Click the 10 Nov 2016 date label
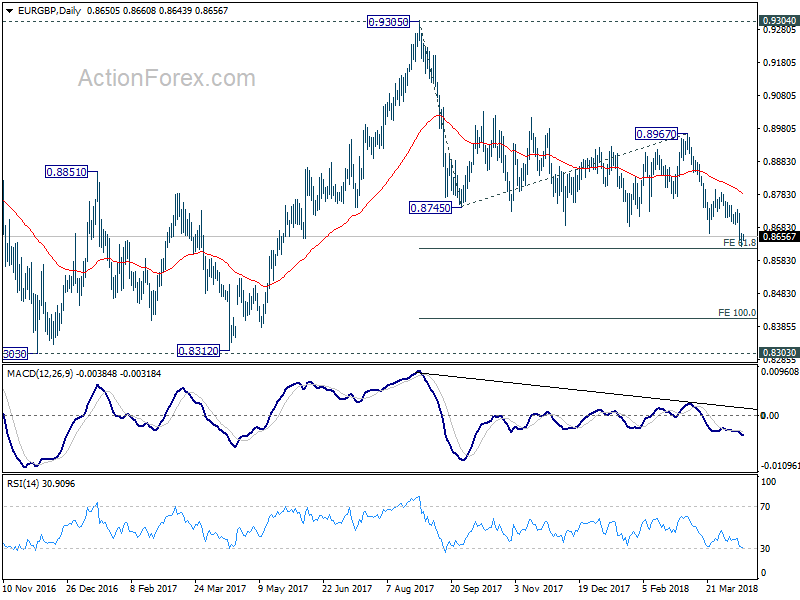Image resolution: width=800 pixels, height=600 pixels. pos(30,588)
